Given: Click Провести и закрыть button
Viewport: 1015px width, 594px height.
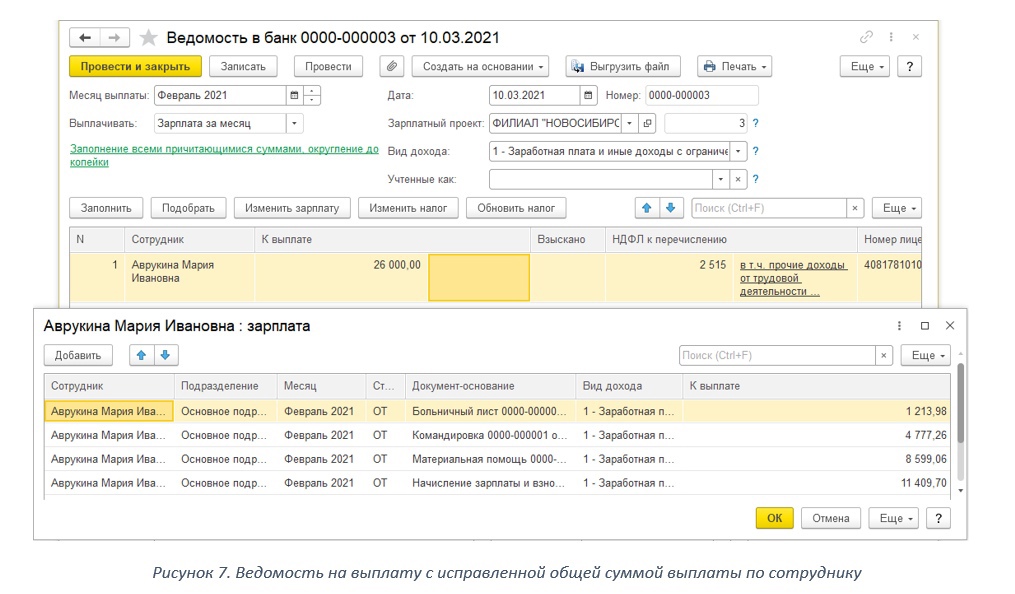Looking at the screenshot, I should pos(135,66).
